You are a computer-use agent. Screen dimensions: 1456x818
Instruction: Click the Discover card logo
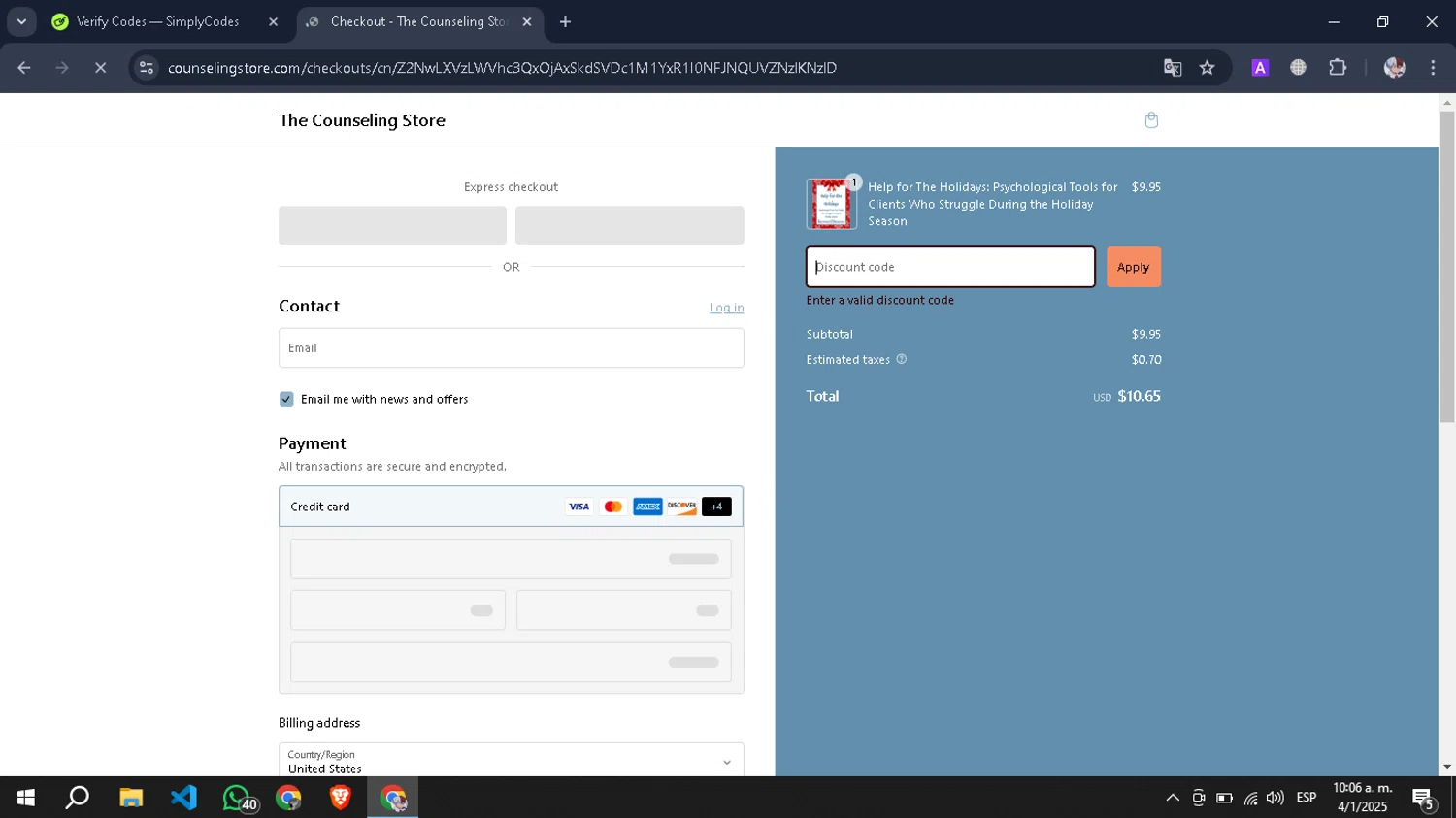(x=681, y=507)
